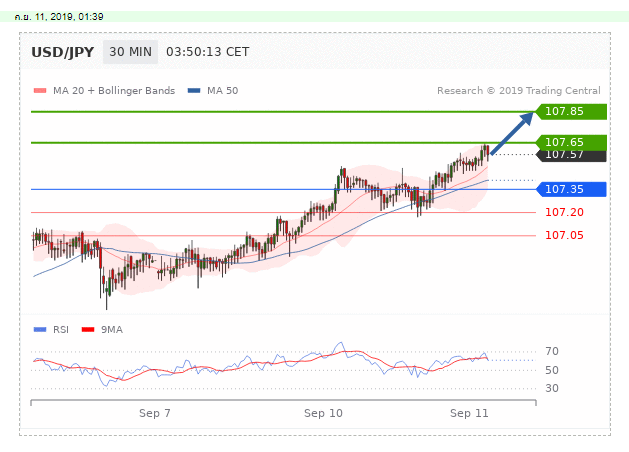Click the date header at top left
Viewport: 629px width, 452px height.
[x=59, y=17]
